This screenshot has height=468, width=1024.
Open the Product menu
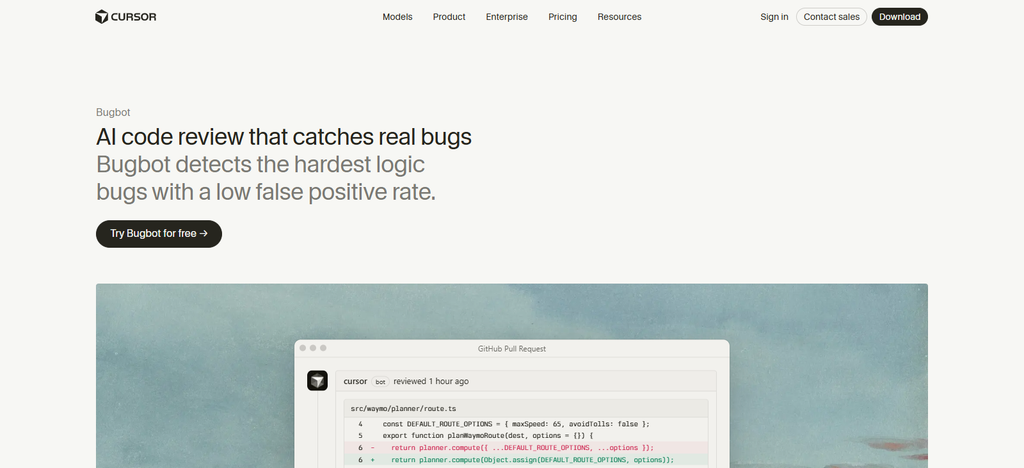pos(449,17)
